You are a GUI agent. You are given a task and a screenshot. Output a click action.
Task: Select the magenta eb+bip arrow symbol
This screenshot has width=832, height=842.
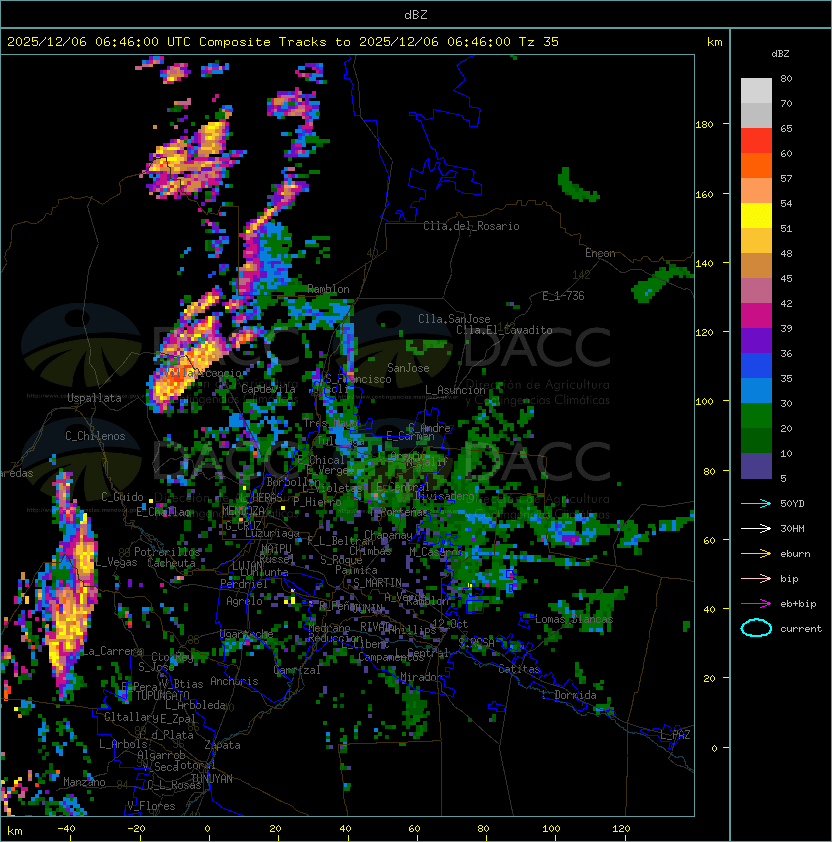[755, 603]
